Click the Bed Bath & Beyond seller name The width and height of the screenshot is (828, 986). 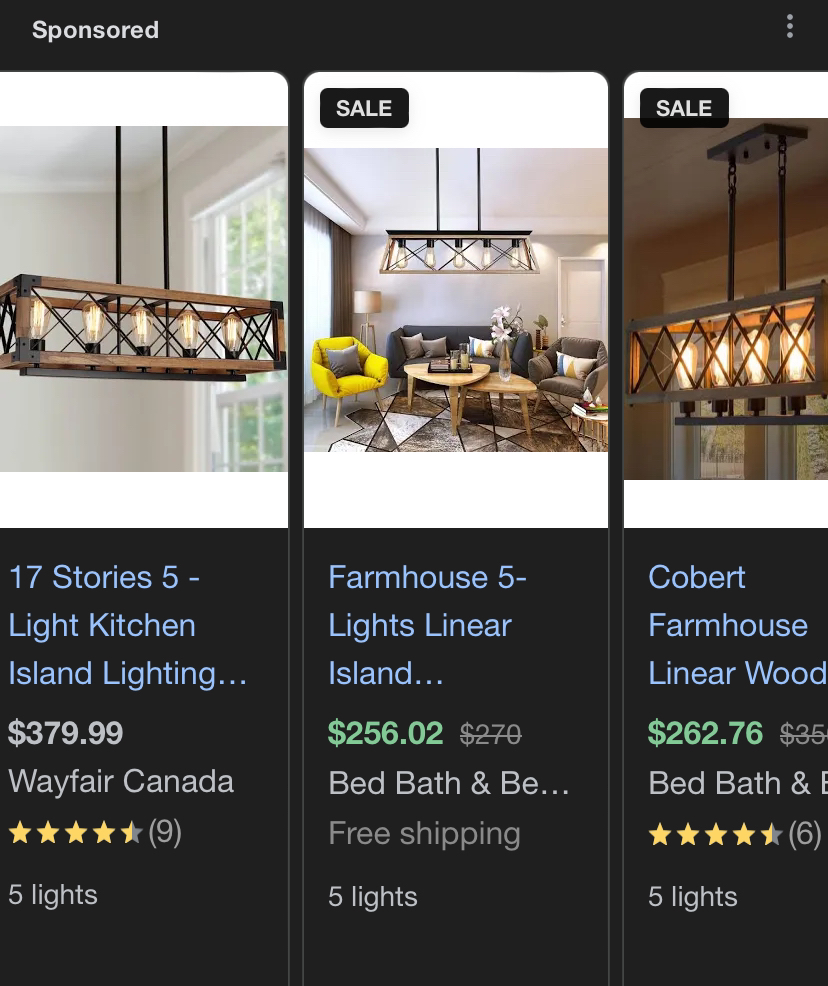(450, 783)
